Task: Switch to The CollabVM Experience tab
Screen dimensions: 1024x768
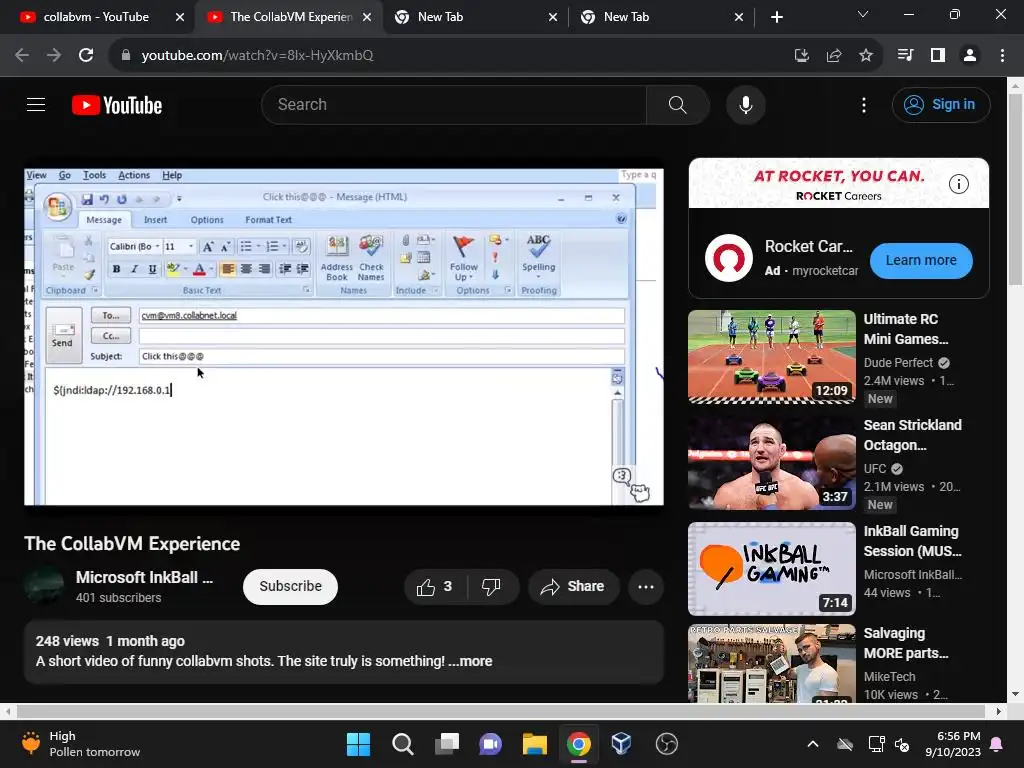Action: point(291,17)
